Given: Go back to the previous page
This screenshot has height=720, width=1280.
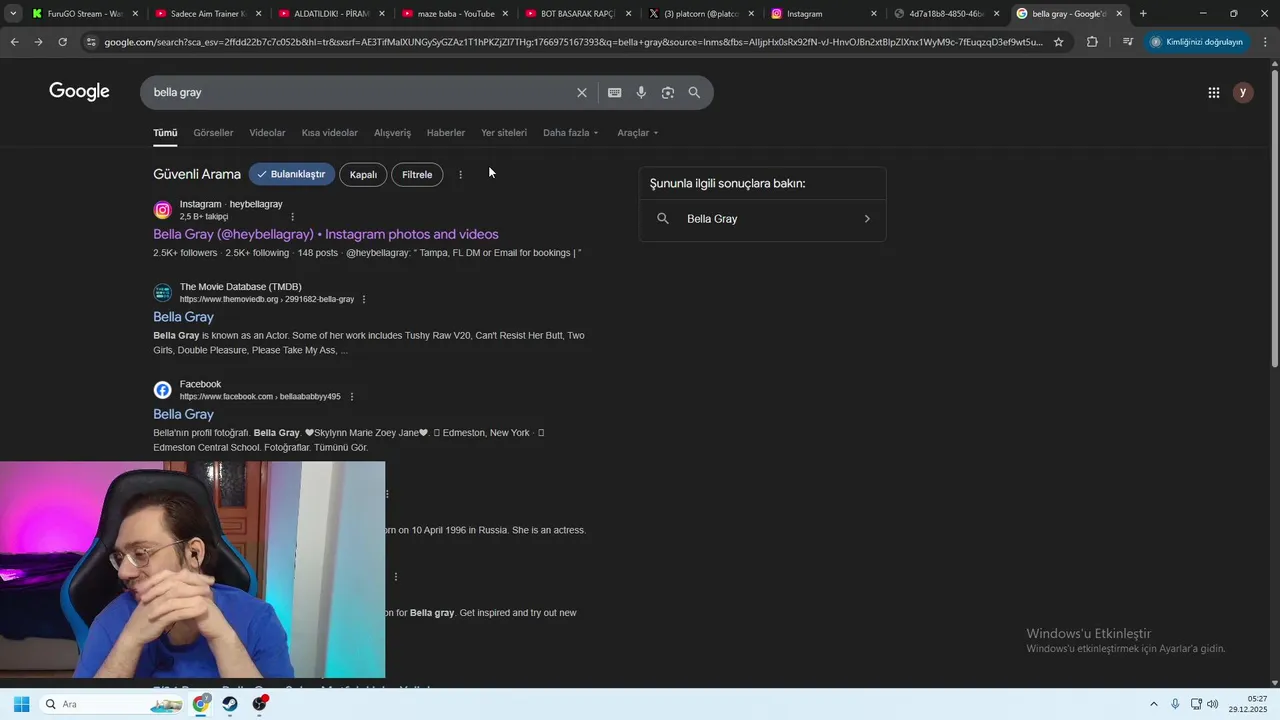Looking at the screenshot, I should coord(14,42).
